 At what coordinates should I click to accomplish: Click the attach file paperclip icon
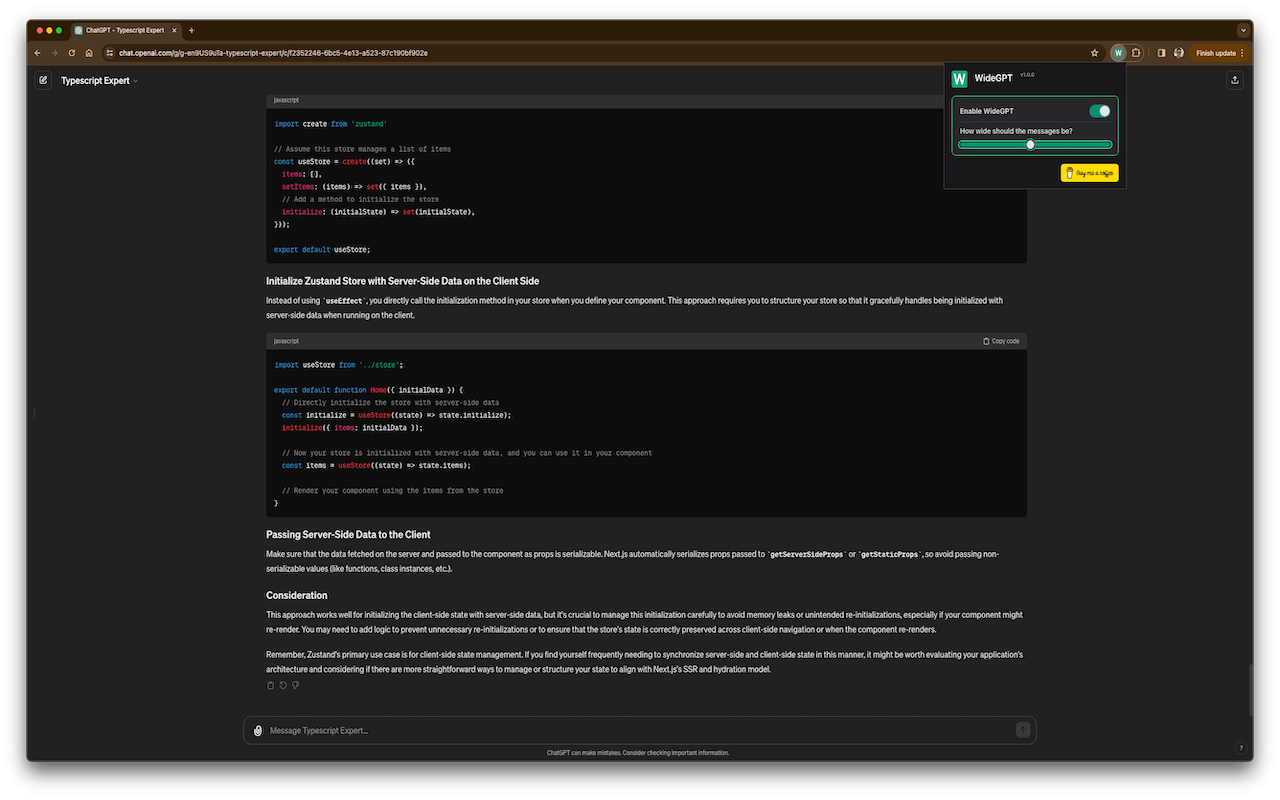(258, 731)
